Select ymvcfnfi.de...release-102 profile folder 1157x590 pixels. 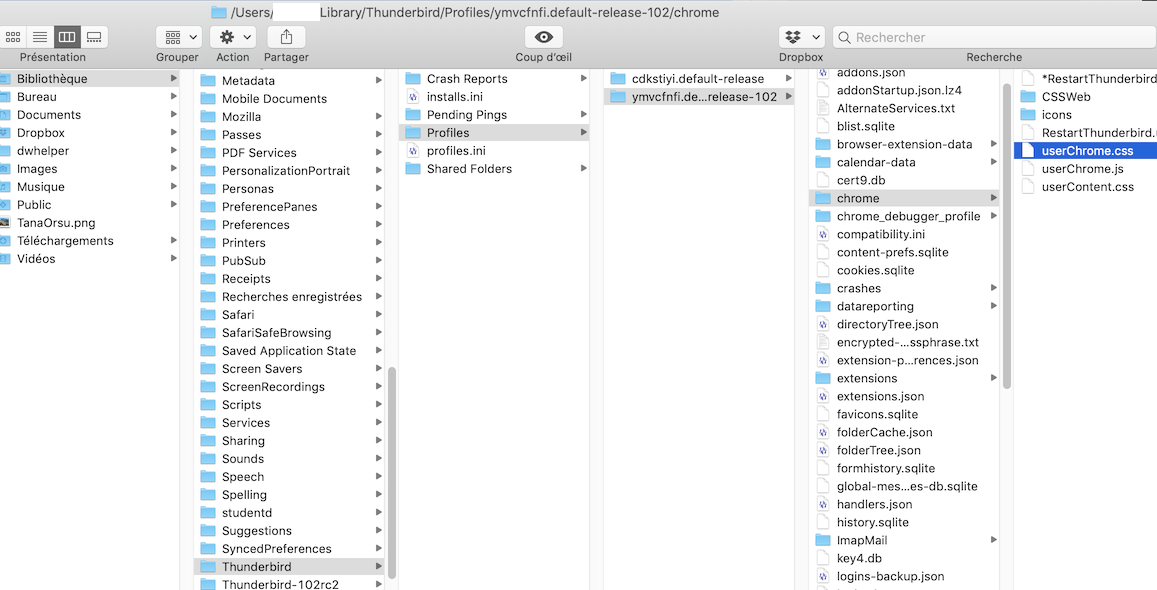(699, 97)
